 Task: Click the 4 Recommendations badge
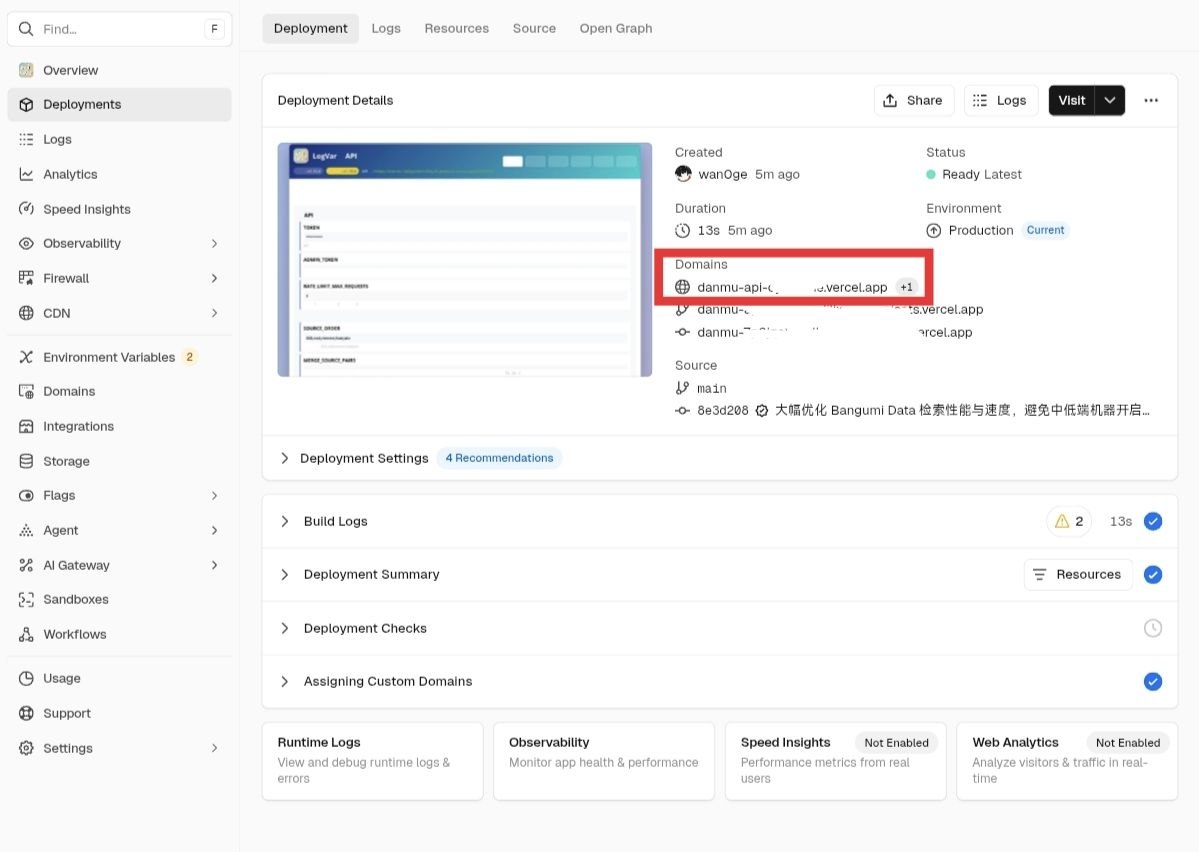[499, 458]
